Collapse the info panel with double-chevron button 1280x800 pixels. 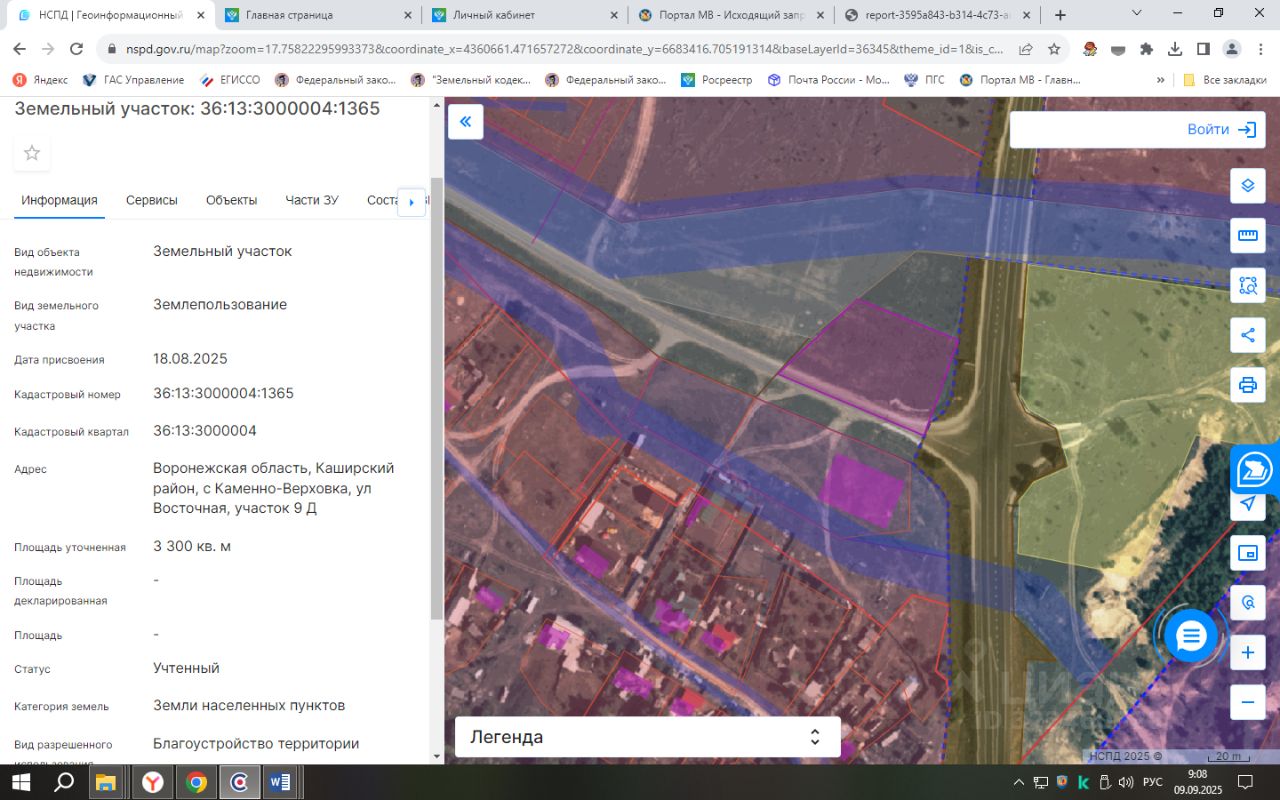tap(465, 122)
